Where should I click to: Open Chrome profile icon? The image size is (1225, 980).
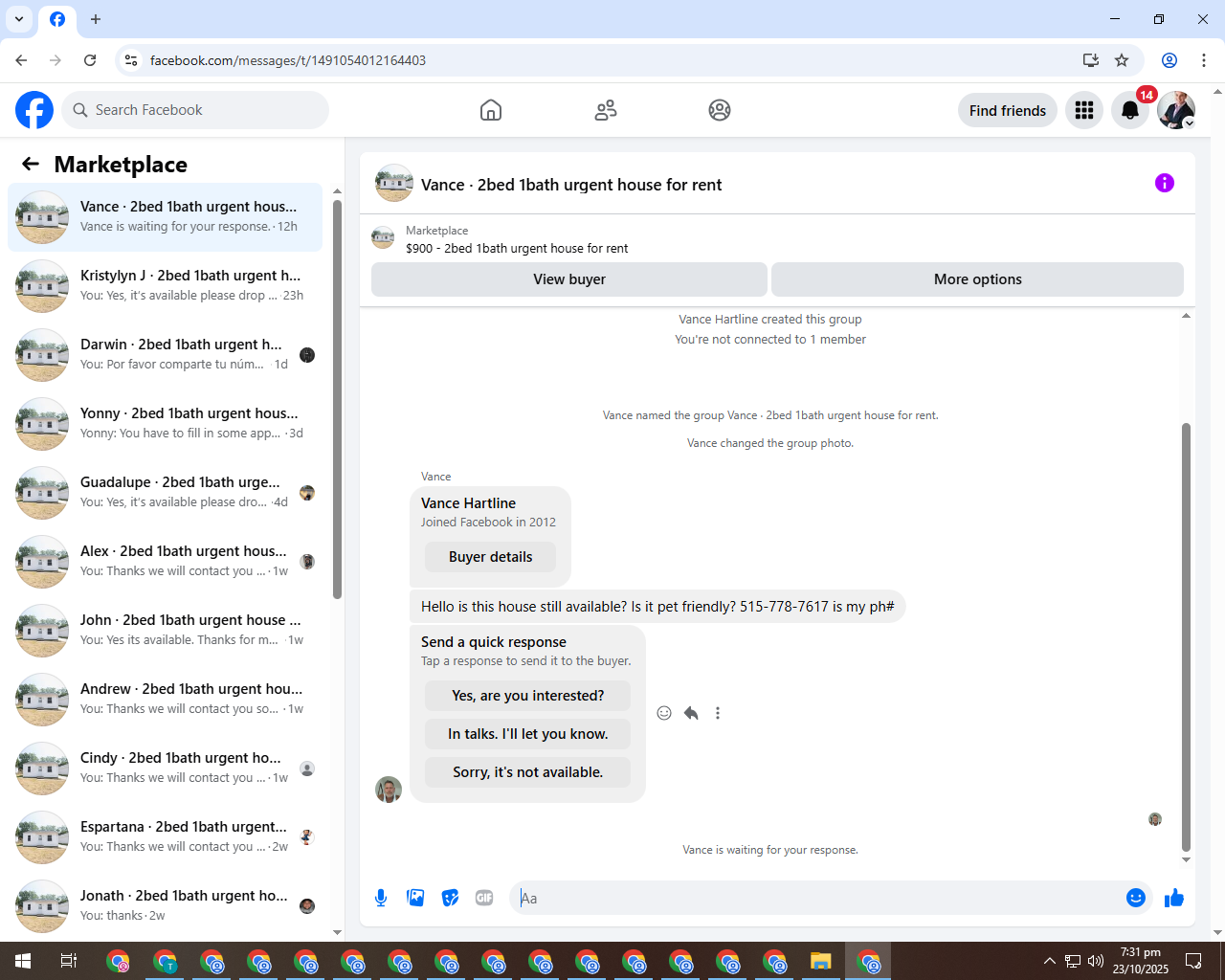click(x=1169, y=60)
